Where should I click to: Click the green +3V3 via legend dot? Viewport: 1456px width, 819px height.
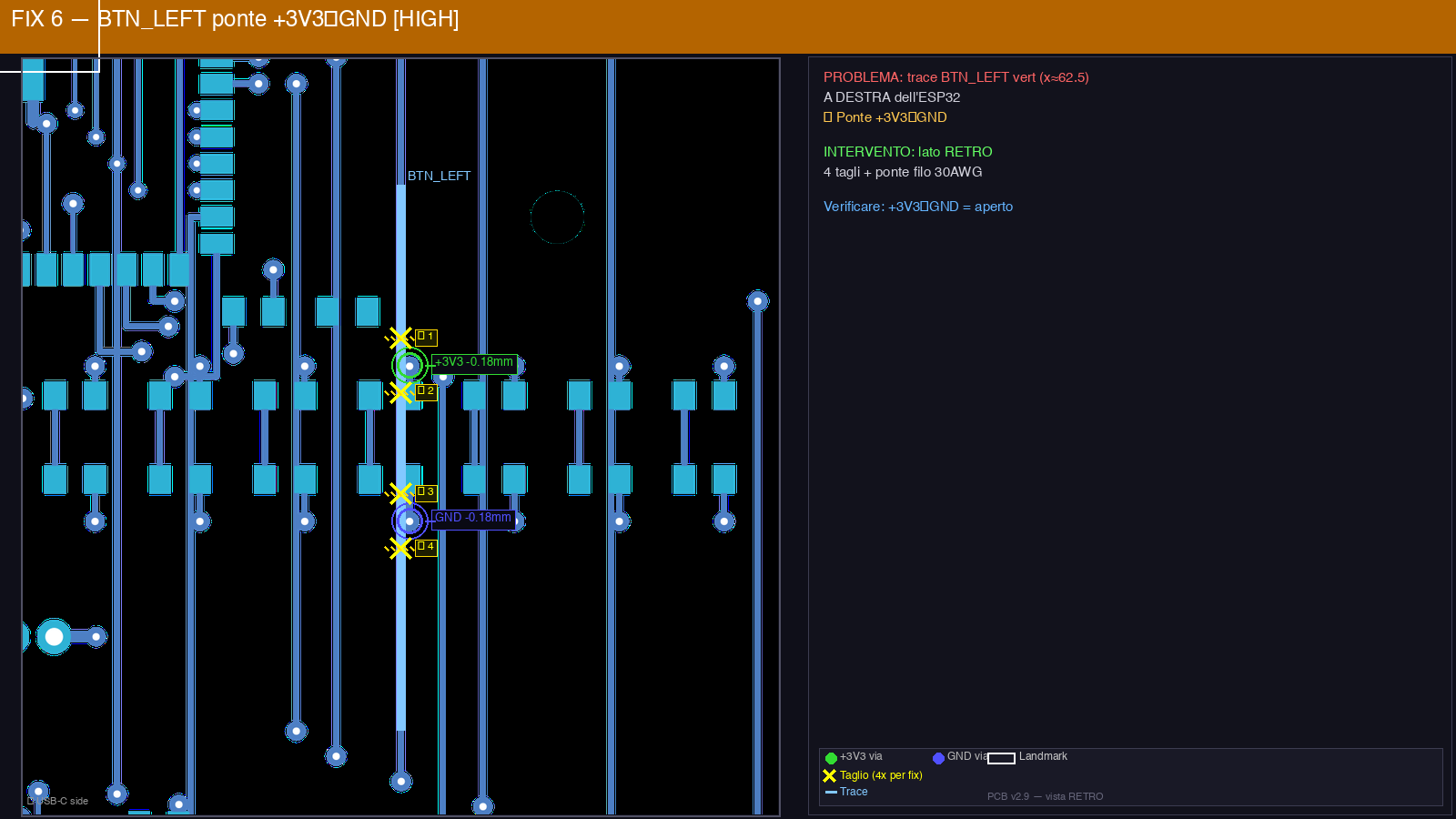831,758
